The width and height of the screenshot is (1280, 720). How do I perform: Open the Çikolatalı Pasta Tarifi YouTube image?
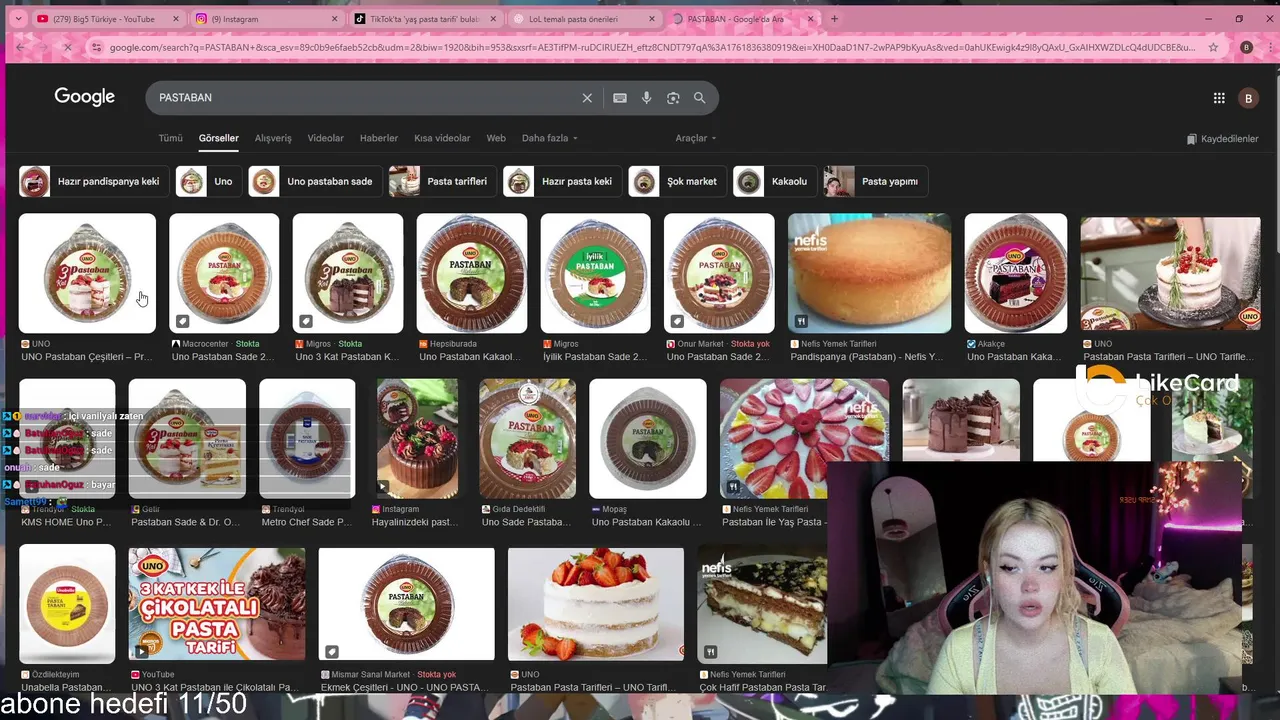pos(217,604)
